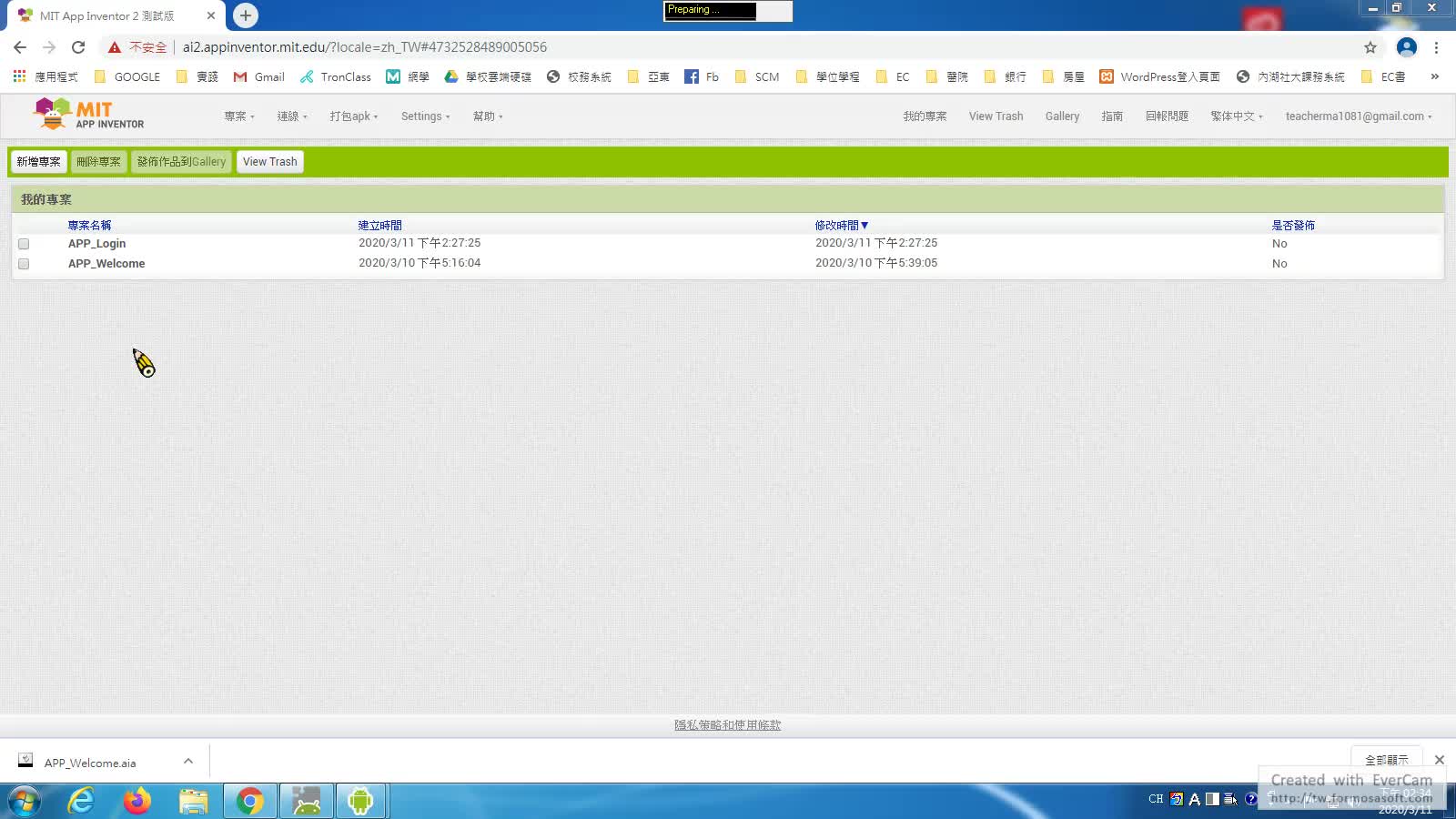Close the downloads bar with X
This screenshot has width=1456, height=819.
click(1440, 760)
